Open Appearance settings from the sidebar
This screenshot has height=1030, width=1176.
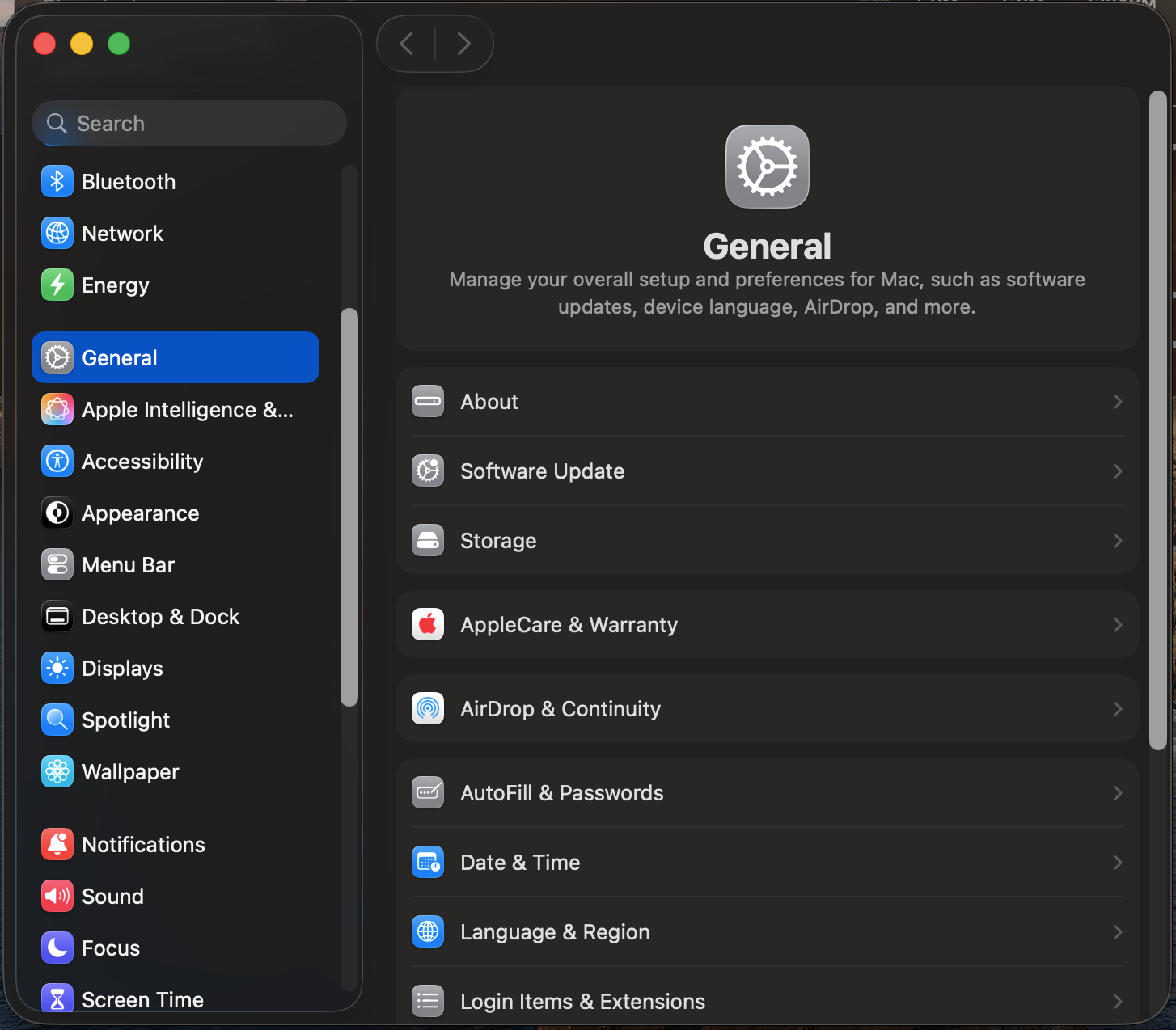176,513
